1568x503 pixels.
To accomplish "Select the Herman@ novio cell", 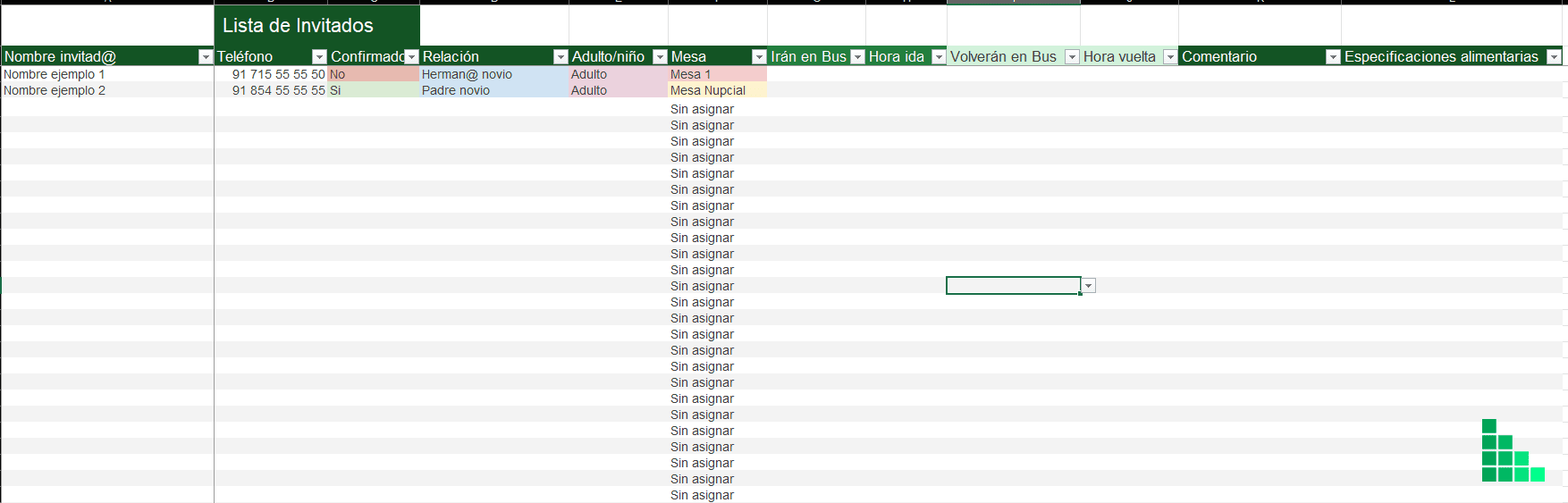I will [494, 74].
